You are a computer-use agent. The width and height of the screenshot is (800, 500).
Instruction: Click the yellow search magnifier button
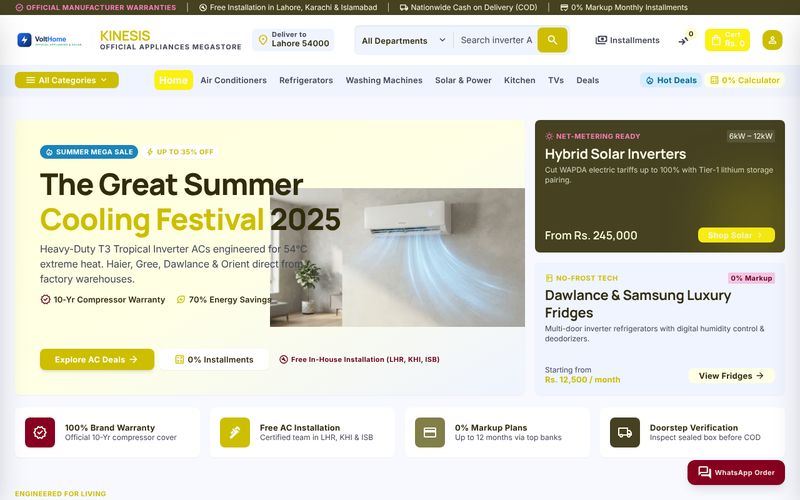(x=552, y=40)
